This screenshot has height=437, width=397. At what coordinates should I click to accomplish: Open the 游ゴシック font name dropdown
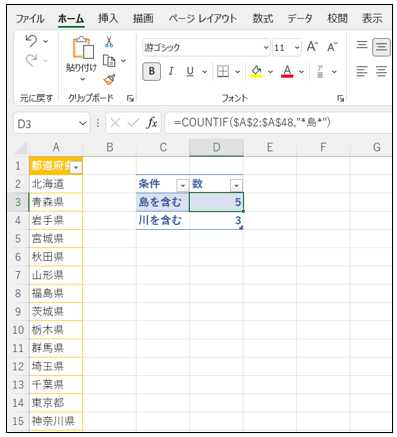266,47
